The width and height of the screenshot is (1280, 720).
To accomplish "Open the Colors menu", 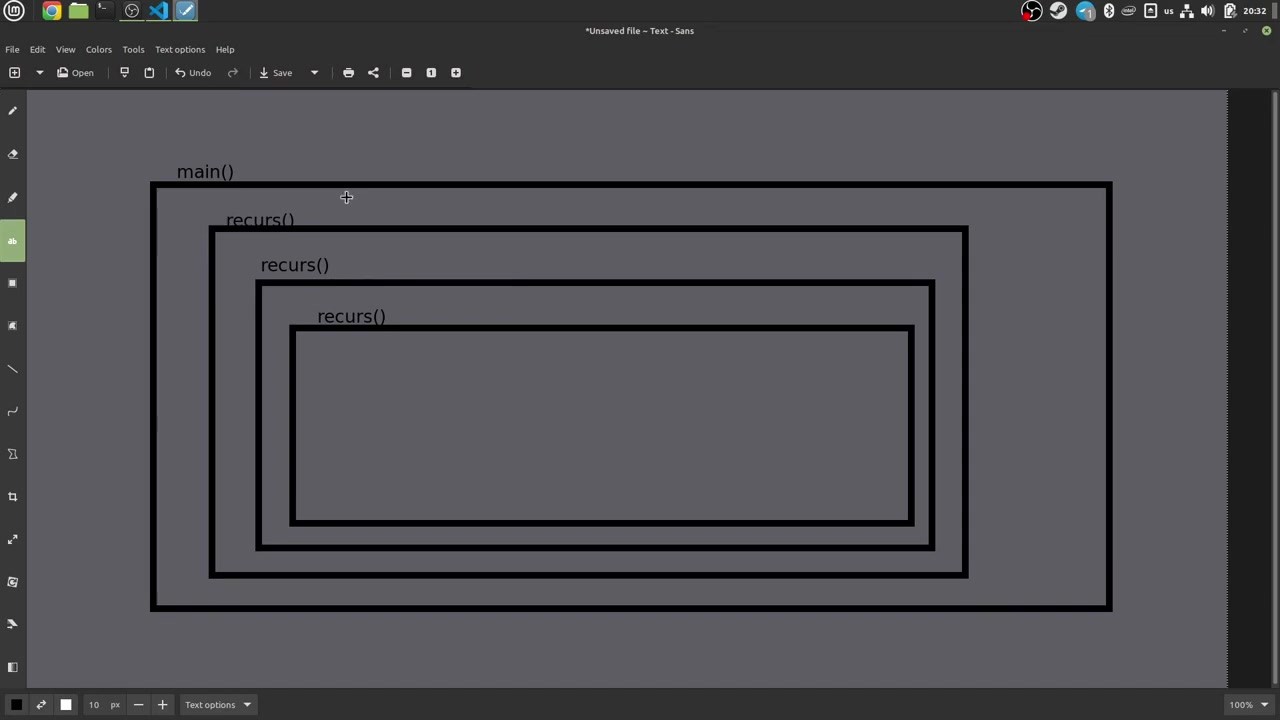I will pyautogui.click(x=98, y=49).
